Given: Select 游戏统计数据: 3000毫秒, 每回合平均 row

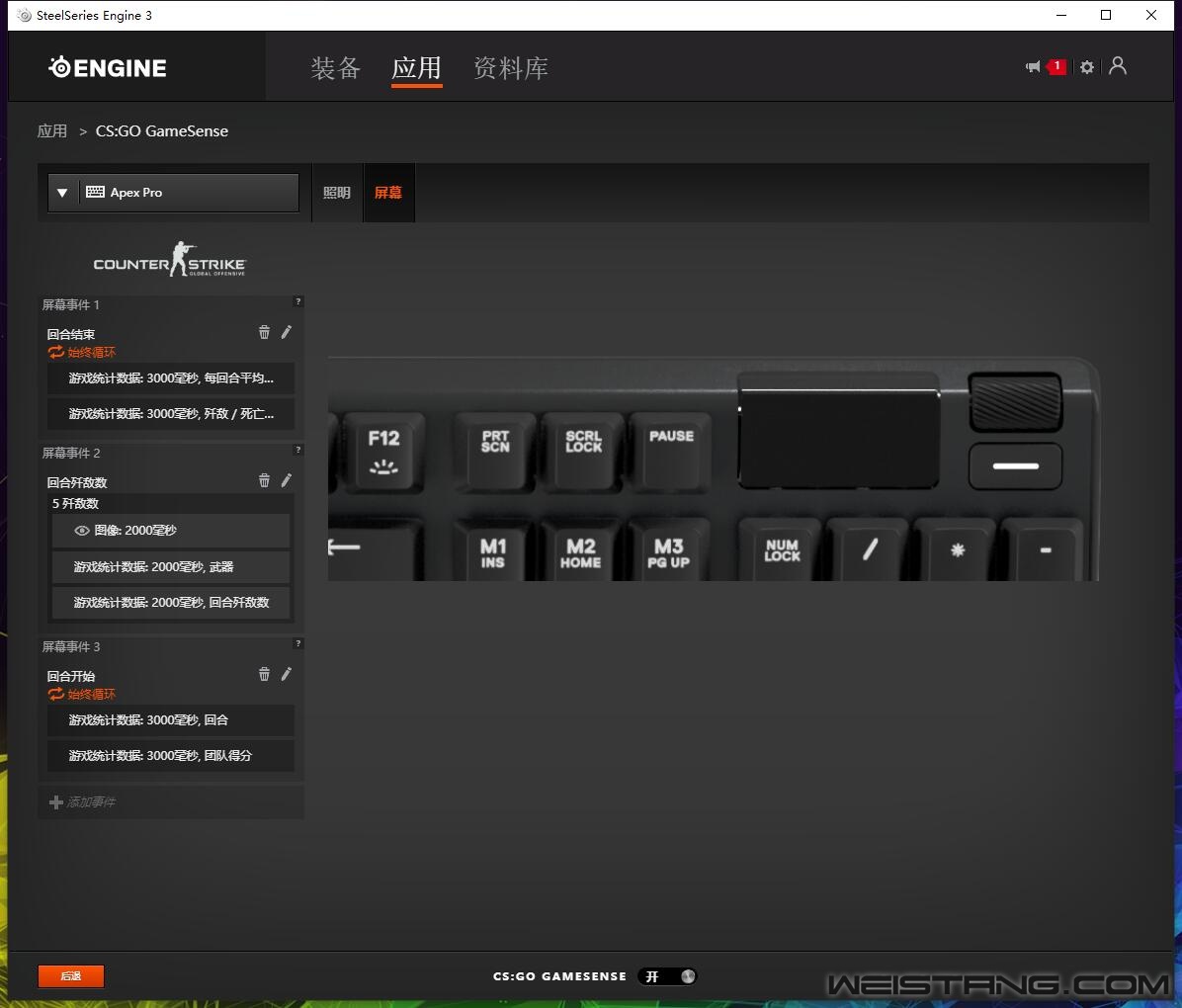Looking at the screenshot, I should (170, 378).
